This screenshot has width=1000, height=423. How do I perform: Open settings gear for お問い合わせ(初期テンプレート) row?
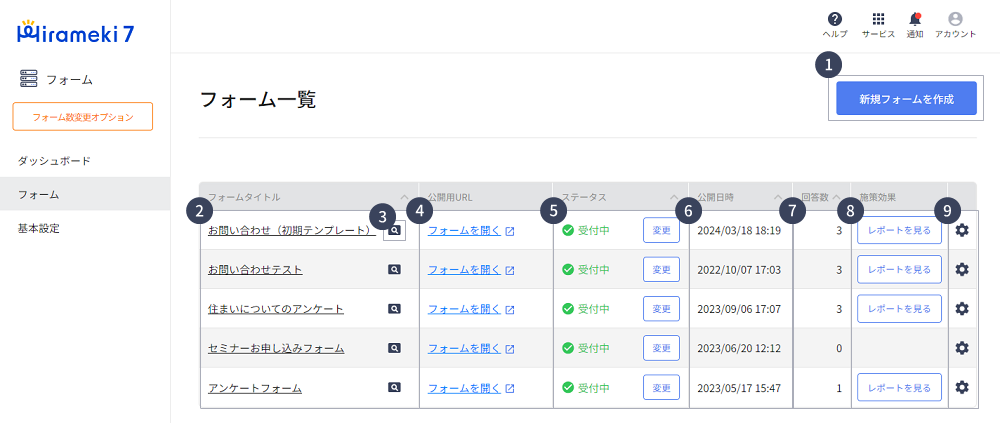pyautogui.click(x=962, y=230)
